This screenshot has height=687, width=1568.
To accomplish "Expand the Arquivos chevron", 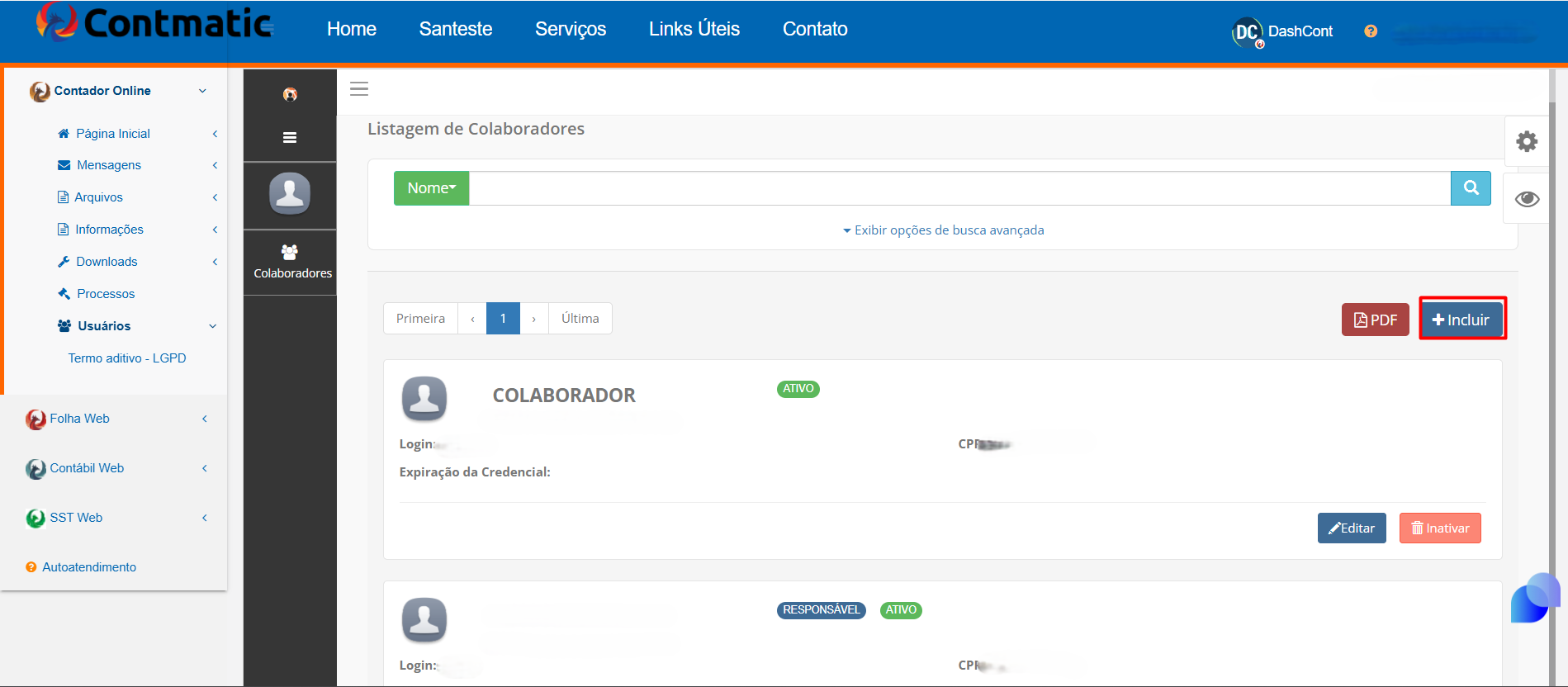I will 215,197.
